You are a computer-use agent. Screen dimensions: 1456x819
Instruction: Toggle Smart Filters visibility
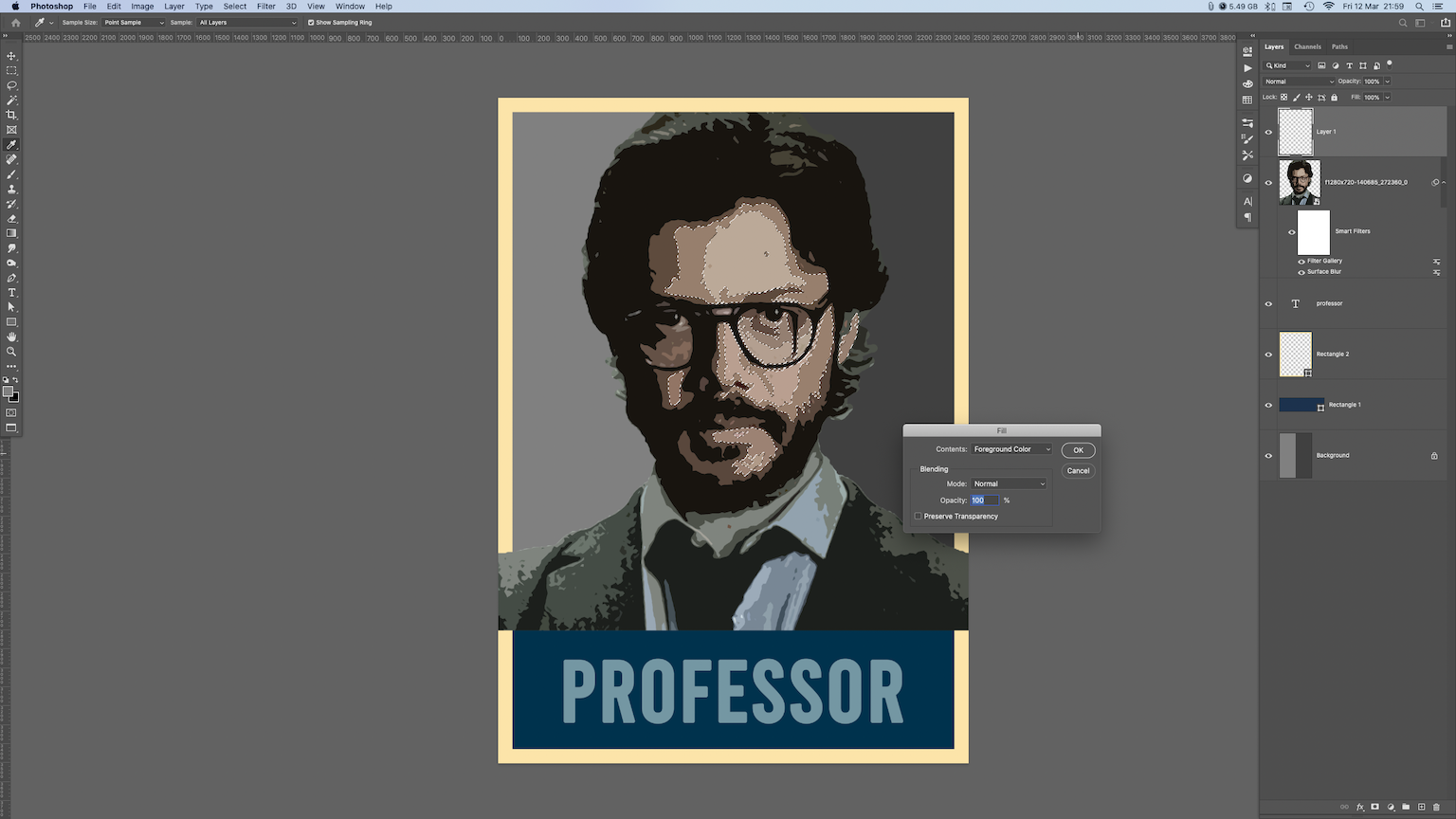pos(1291,232)
